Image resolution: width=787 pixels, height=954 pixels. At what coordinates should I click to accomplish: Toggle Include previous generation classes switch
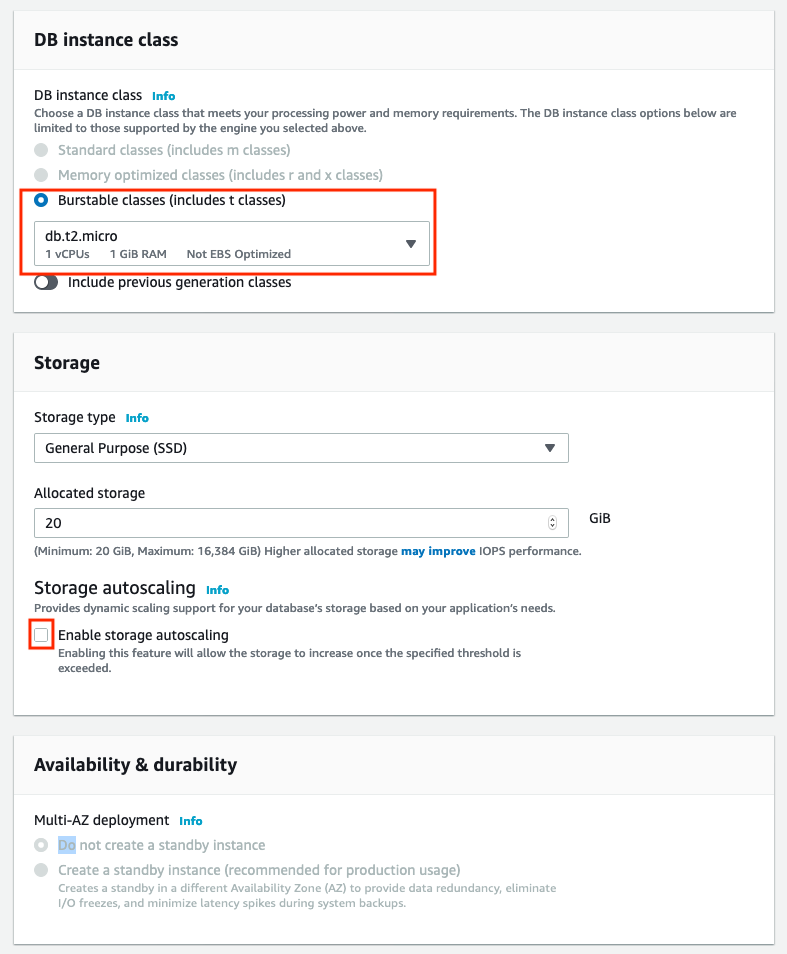coord(46,282)
